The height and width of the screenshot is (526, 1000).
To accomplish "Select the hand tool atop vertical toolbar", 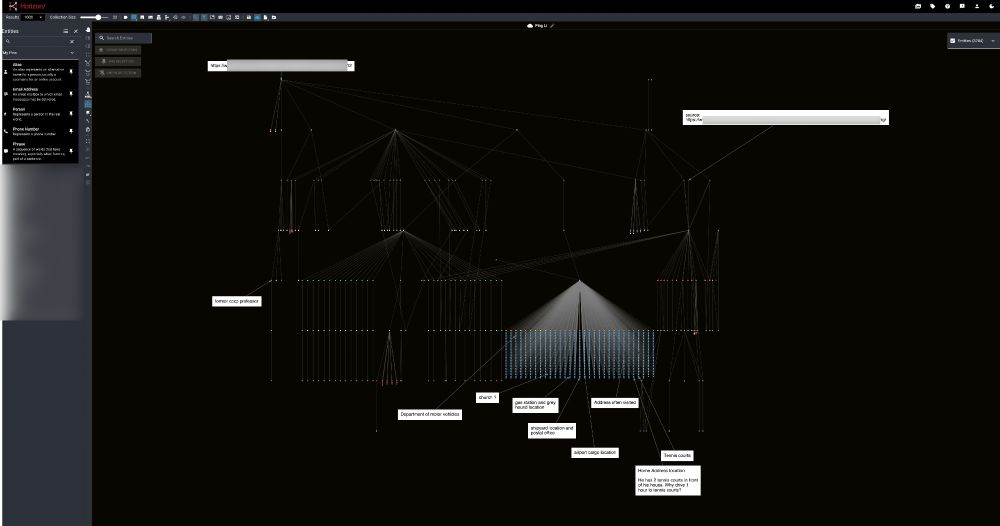I will pos(88,30).
